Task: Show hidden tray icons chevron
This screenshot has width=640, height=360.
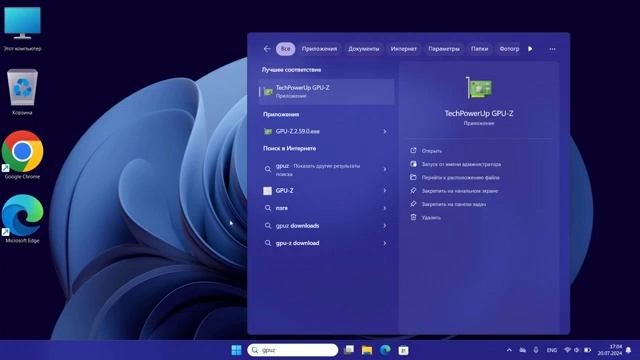Action: pyautogui.click(x=509, y=350)
